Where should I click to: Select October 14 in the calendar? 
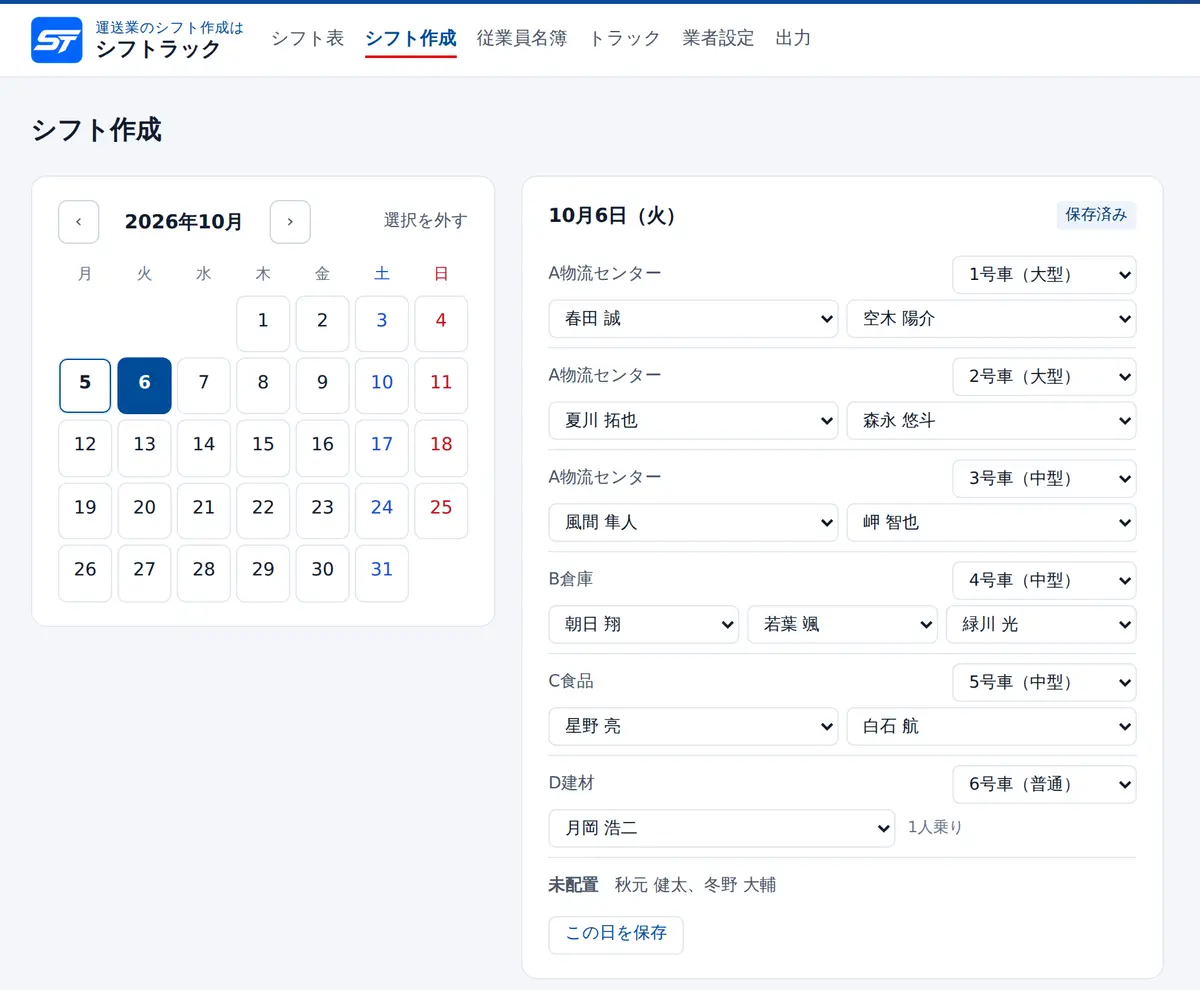click(204, 448)
